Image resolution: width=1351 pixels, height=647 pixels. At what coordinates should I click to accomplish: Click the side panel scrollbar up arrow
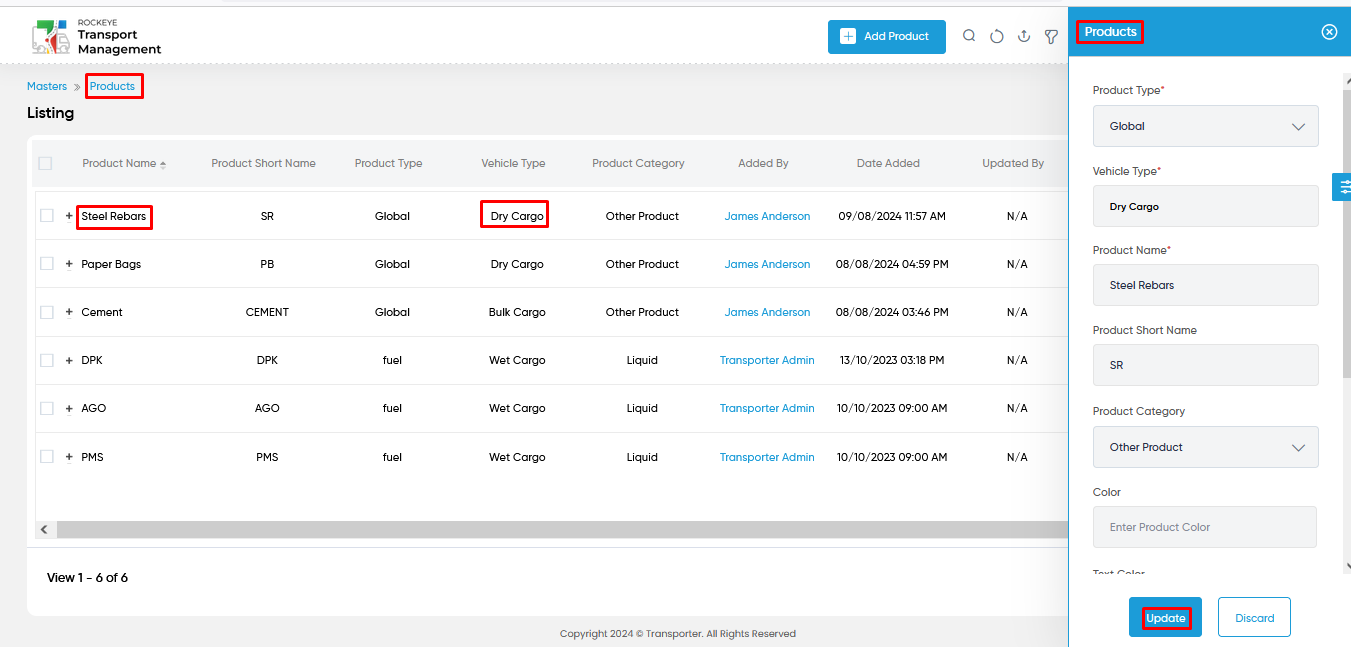coord(1347,80)
